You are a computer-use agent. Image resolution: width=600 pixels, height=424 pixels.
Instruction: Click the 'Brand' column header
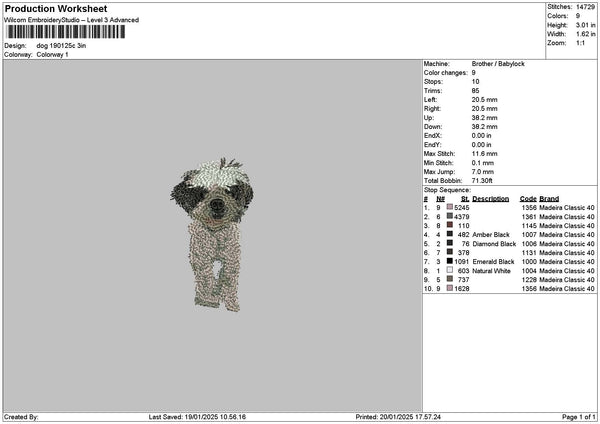click(549, 199)
